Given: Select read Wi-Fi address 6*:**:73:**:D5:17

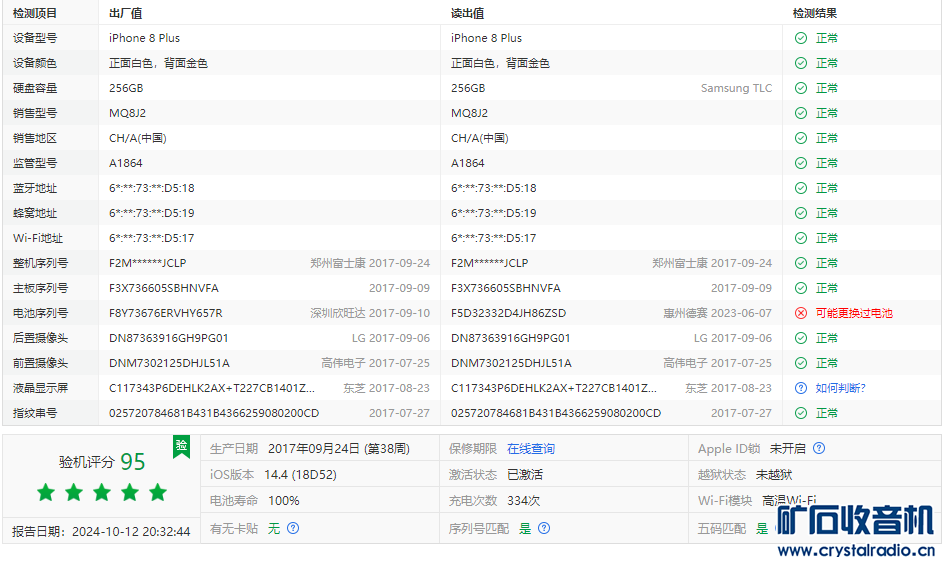Looking at the screenshot, I should click(493, 238).
